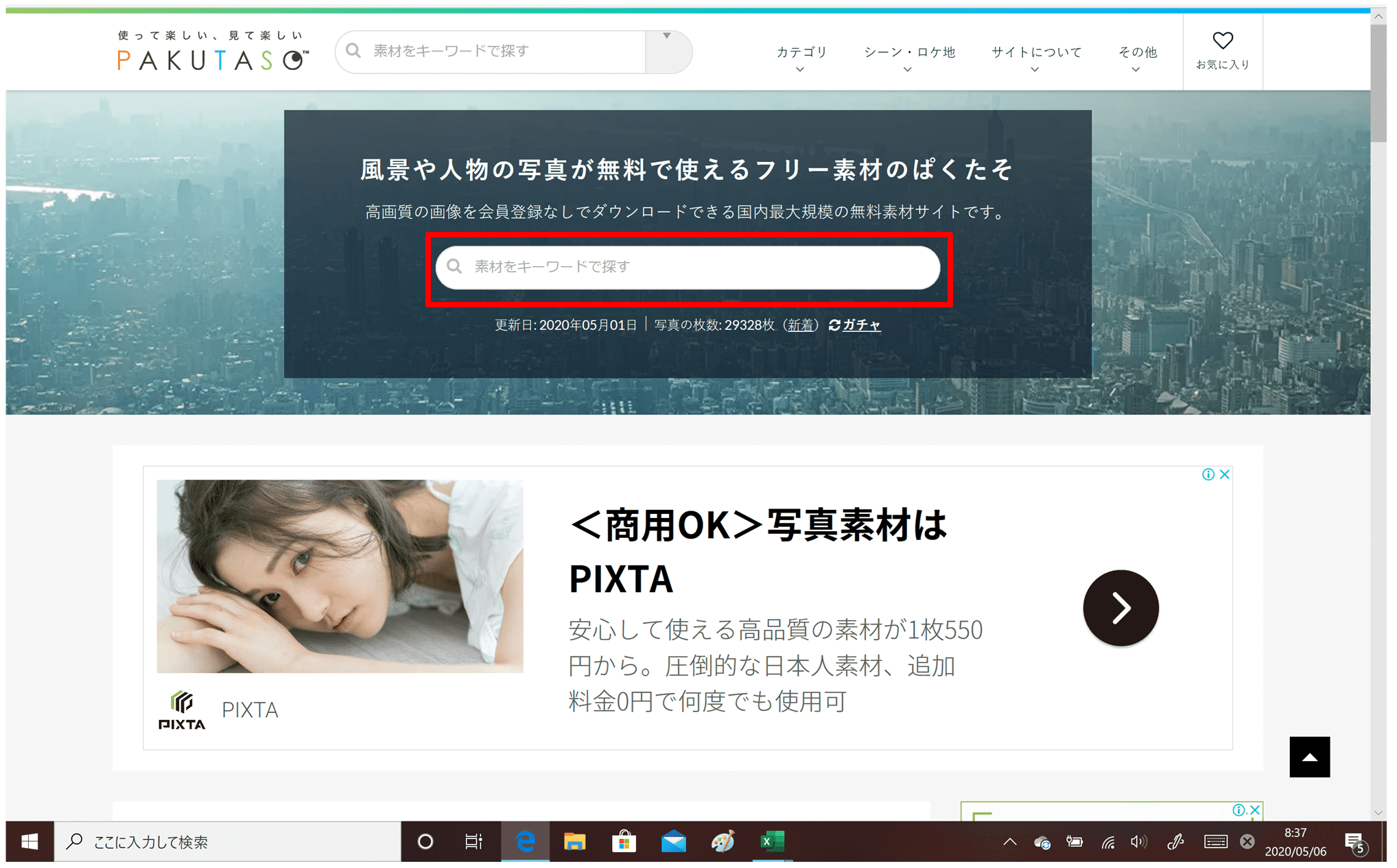Image resolution: width=1397 pixels, height=868 pixels.
Task: Click the OneDrive cloud tray icon
Action: click(x=1042, y=842)
